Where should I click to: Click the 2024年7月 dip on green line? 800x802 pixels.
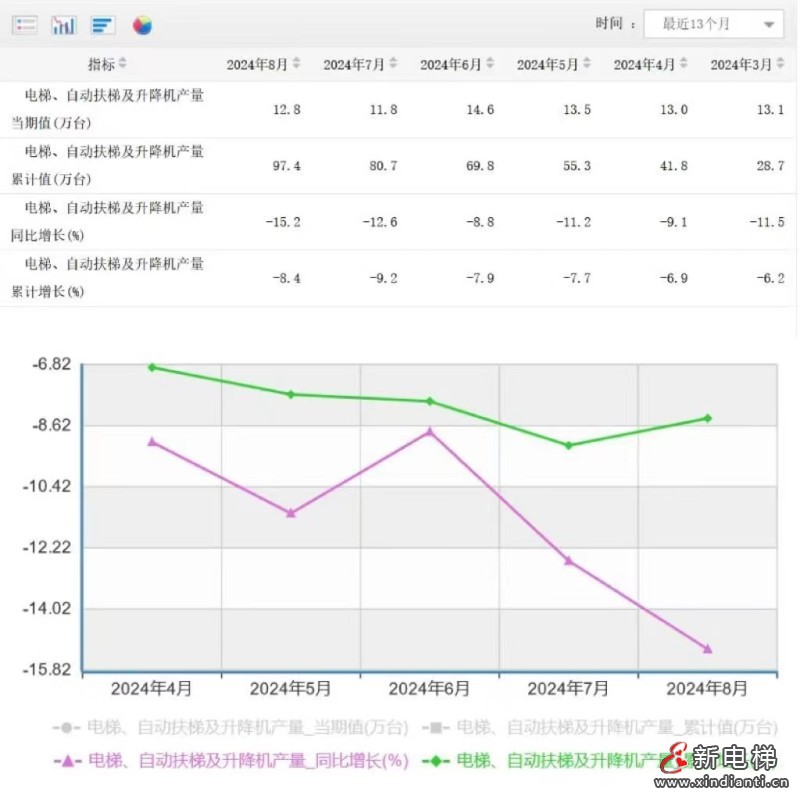tap(569, 445)
